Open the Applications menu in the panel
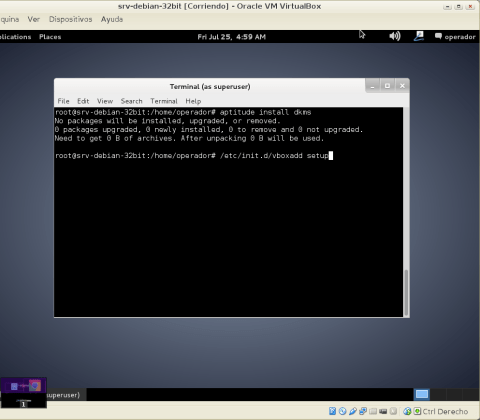Image resolution: width=480 pixels, height=420 pixels. [15, 37]
